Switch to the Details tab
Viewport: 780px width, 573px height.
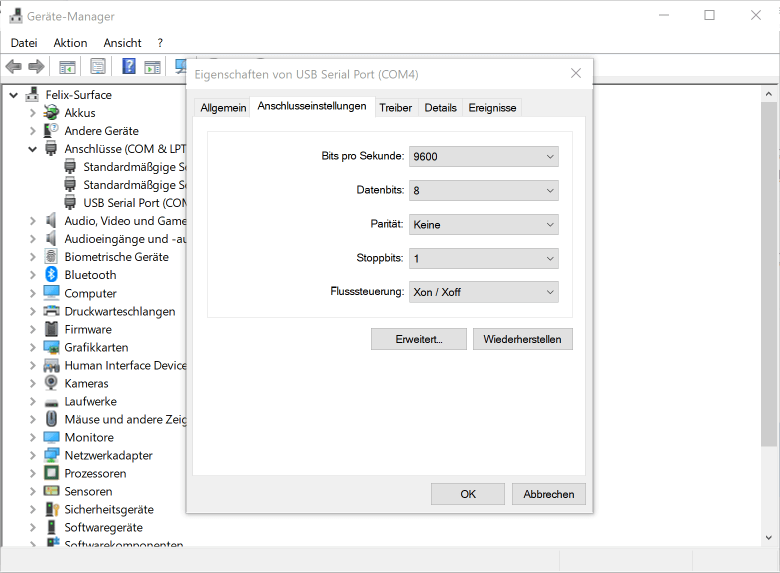440,108
